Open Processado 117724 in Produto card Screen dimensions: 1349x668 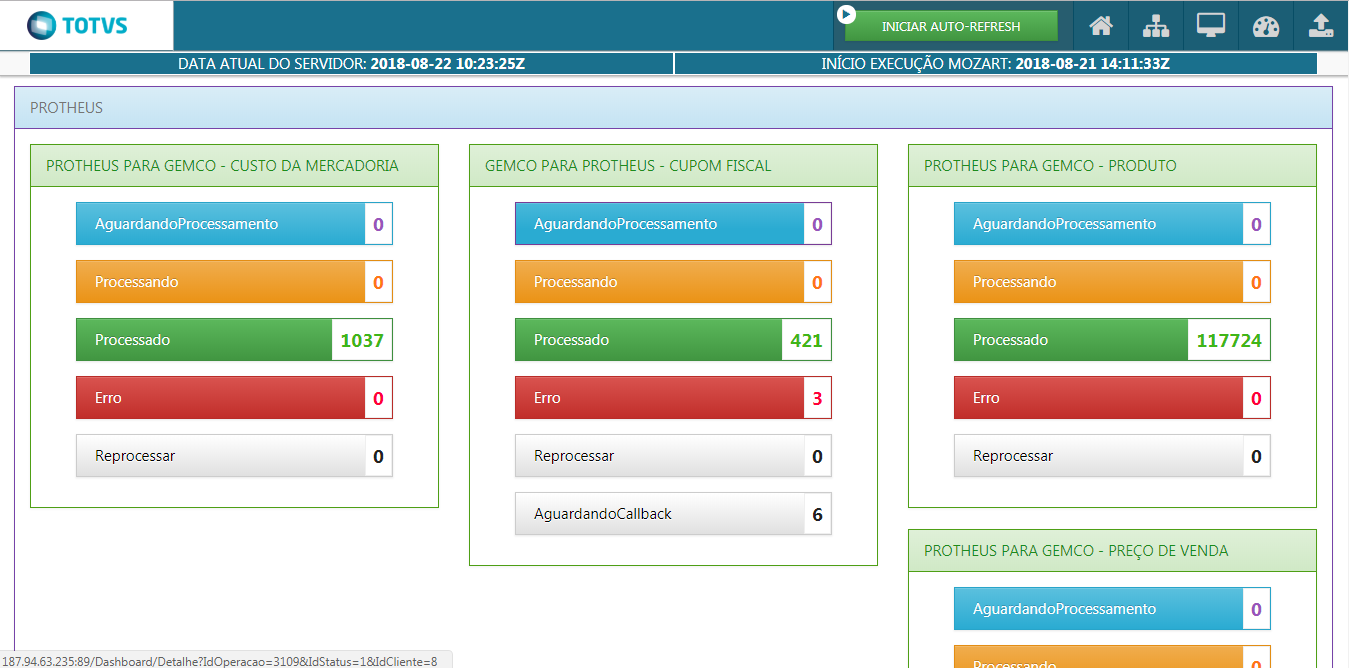(x=1112, y=340)
